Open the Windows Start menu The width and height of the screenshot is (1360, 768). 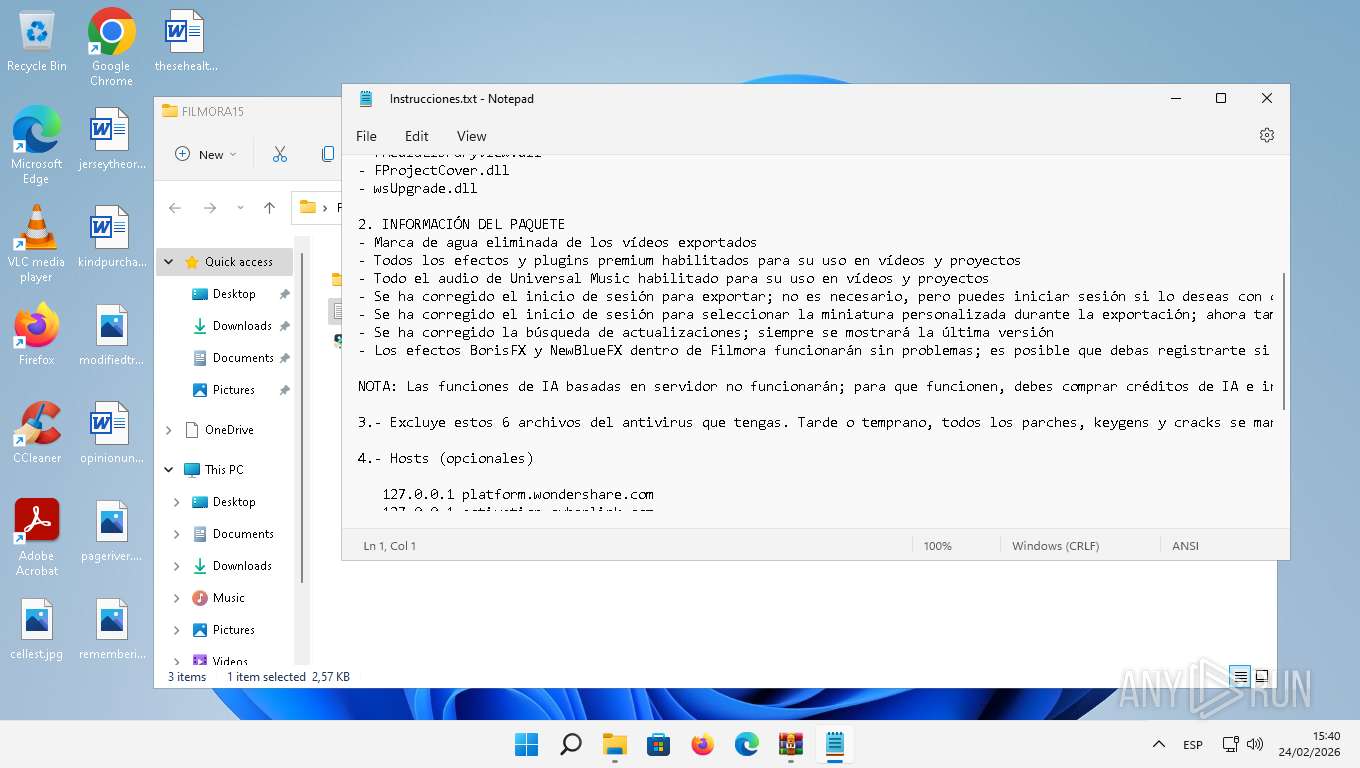526,744
